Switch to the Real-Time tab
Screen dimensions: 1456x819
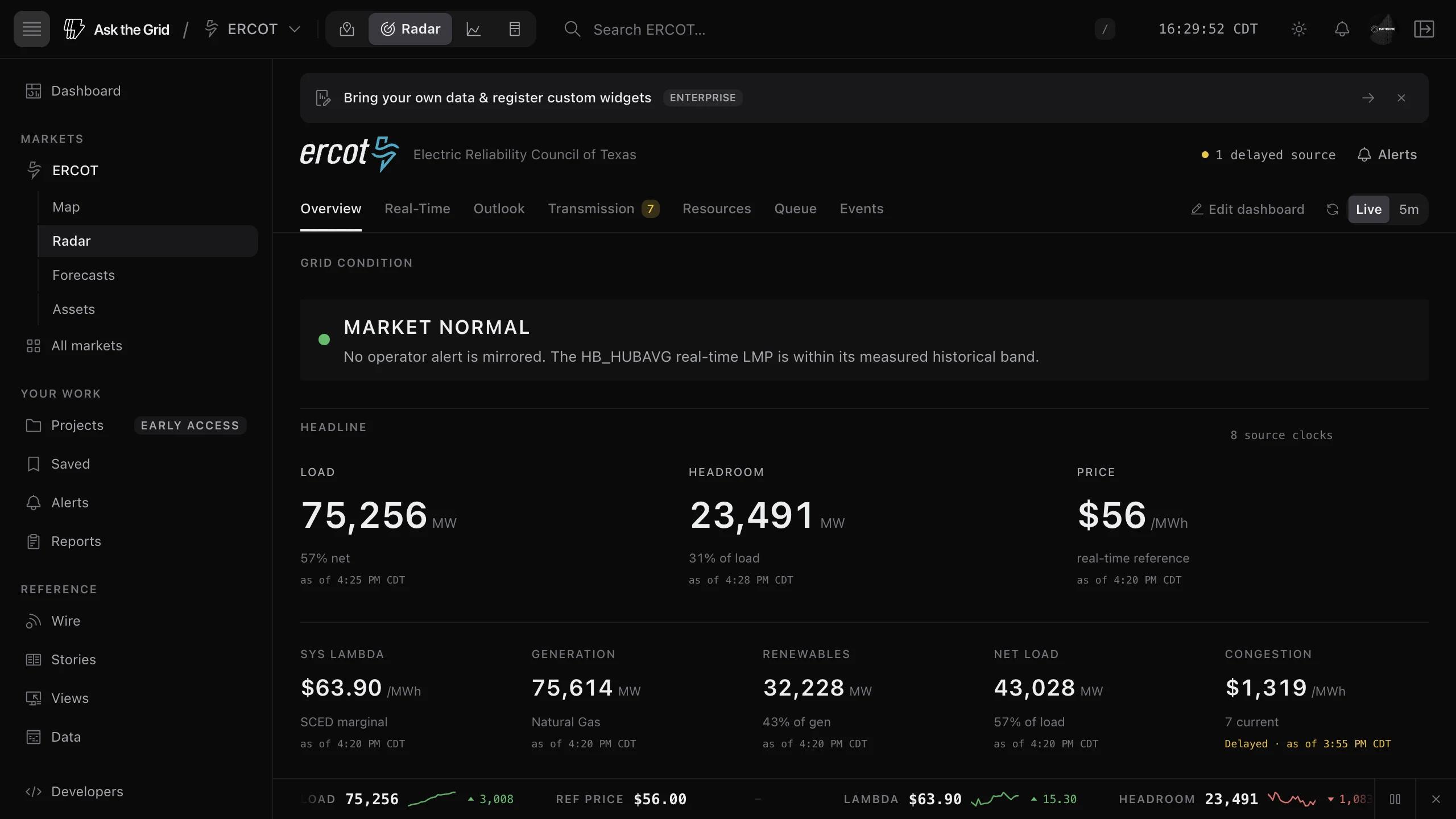click(x=417, y=209)
